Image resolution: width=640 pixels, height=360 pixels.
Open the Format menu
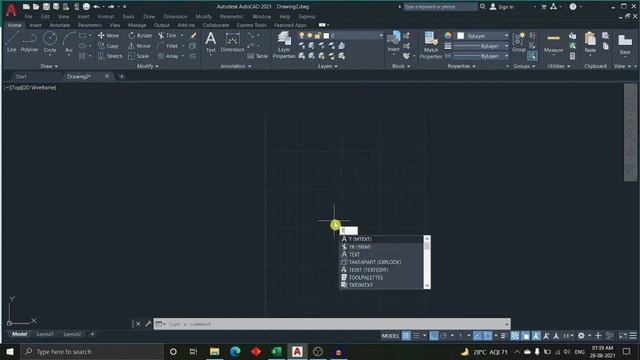pyautogui.click(x=106, y=17)
